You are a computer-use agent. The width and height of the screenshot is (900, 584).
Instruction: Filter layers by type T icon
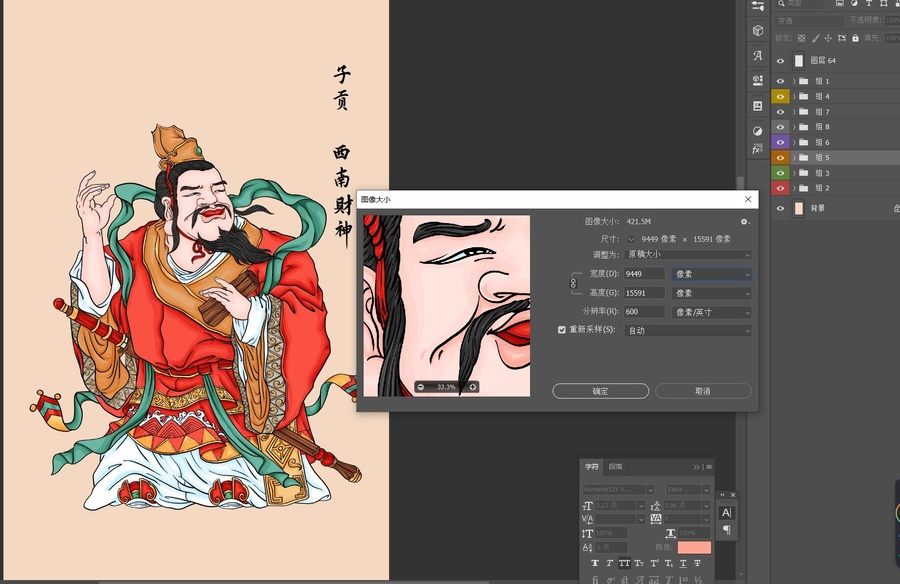coord(869,3)
